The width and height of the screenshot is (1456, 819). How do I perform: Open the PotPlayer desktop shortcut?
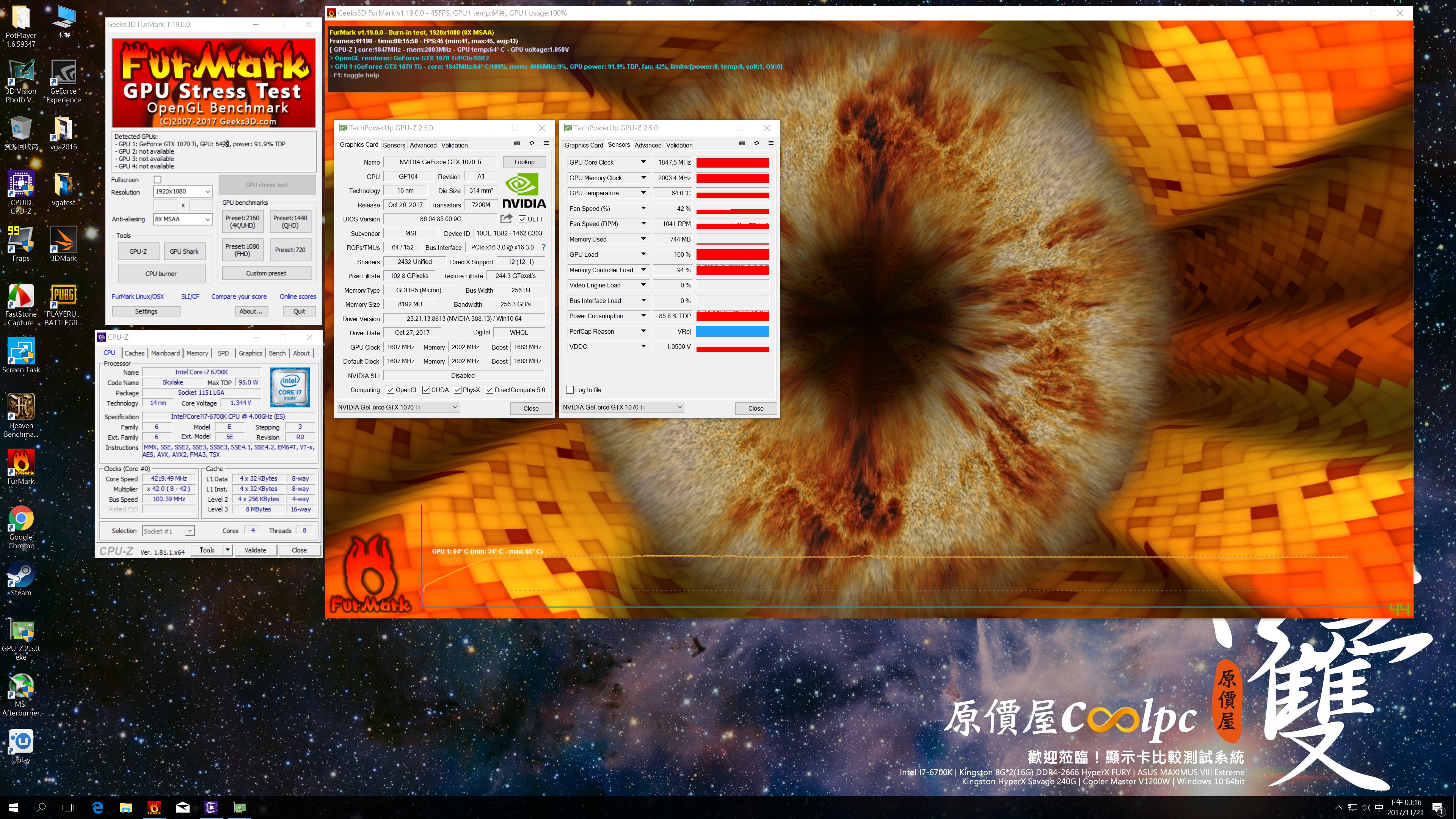(x=21, y=26)
